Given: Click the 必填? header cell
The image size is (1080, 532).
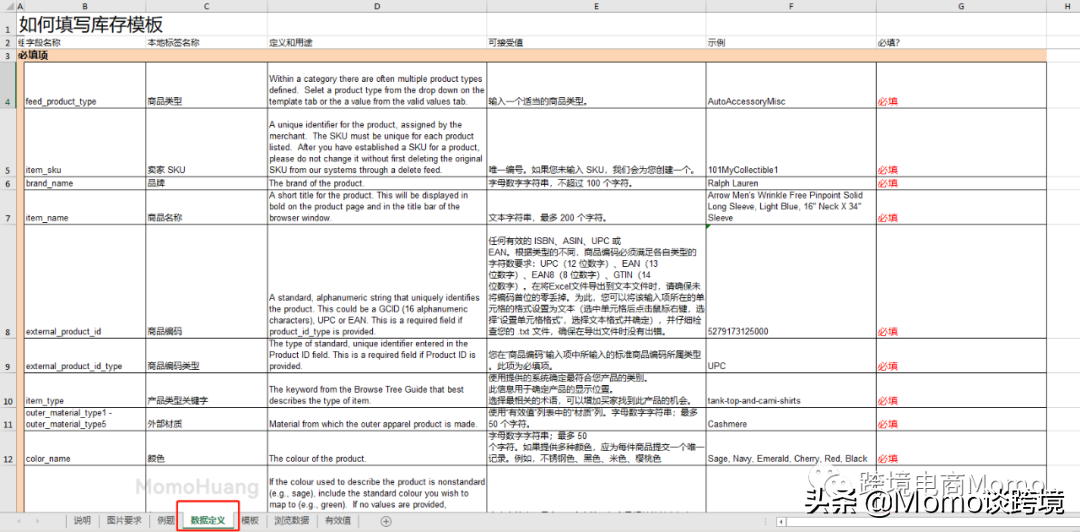Looking at the screenshot, I should pyautogui.click(x=961, y=43).
